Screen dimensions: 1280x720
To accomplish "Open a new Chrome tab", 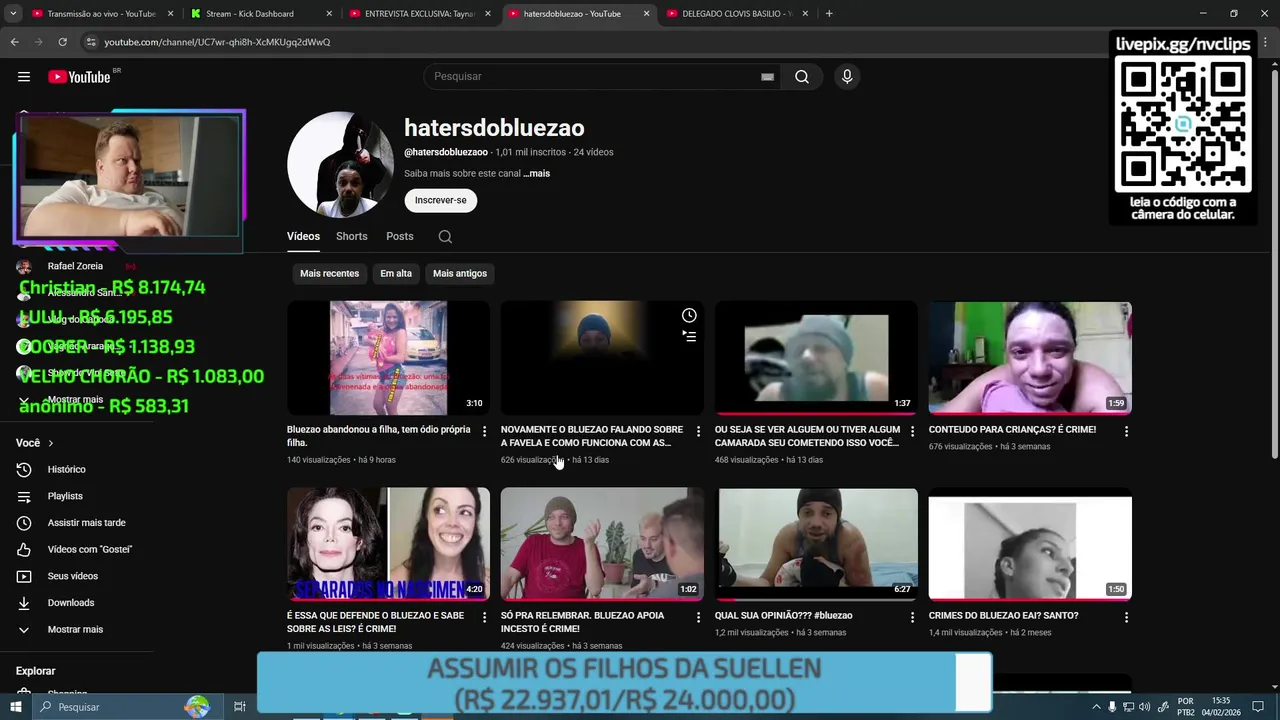I will click(x=829, y=14).
